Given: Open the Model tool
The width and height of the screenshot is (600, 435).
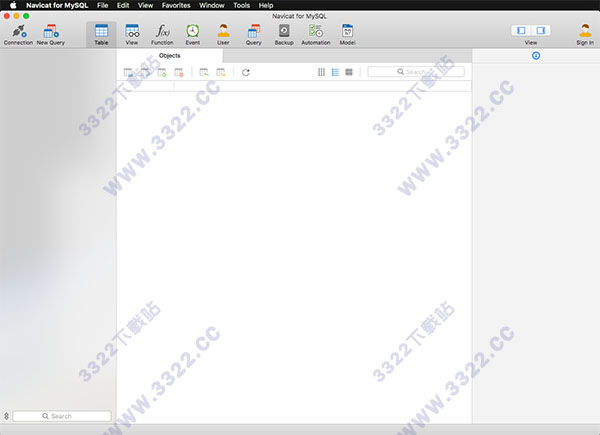Looking at the screenshot, I should (347, 35).
